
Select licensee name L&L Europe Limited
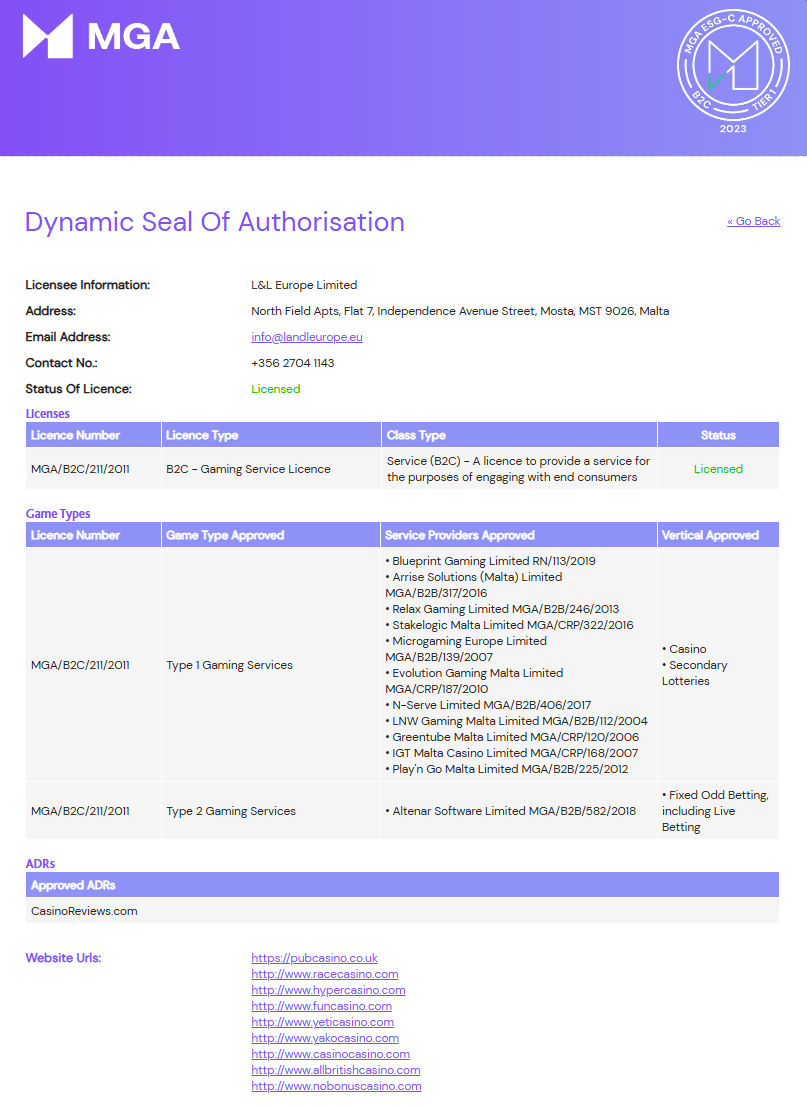[x=304, y=285]
